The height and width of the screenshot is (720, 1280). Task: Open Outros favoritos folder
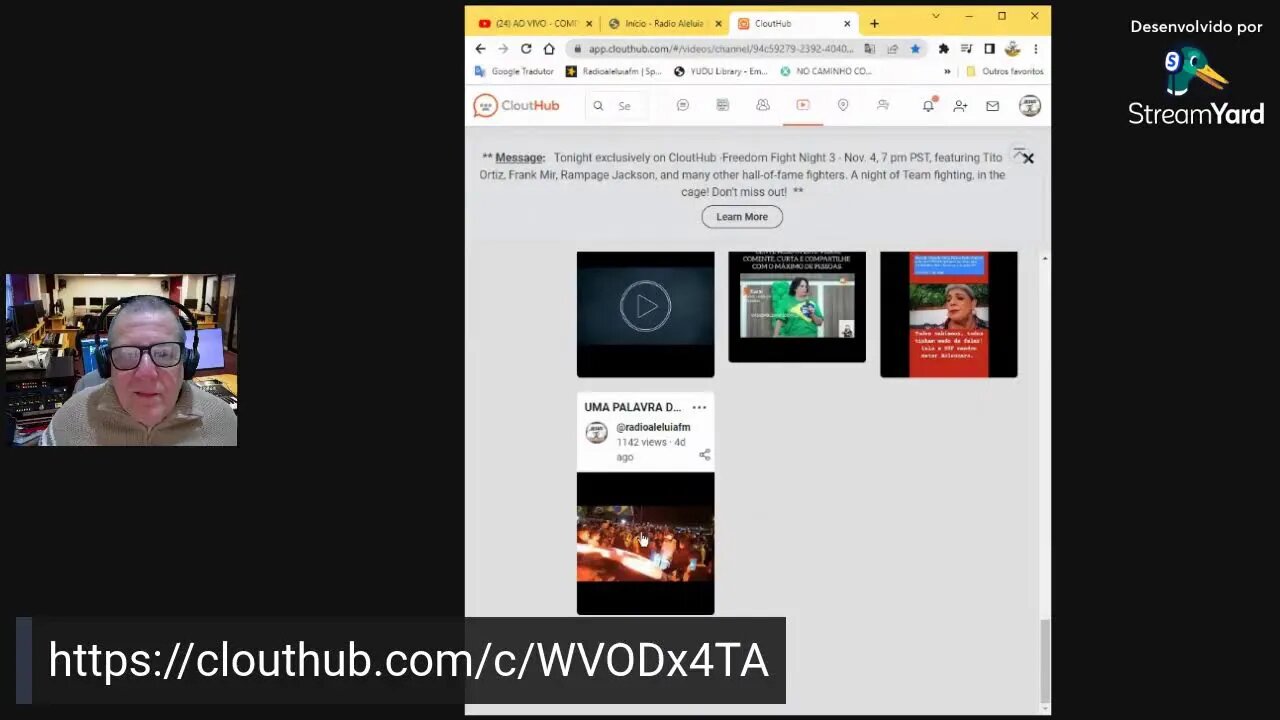1005,71
